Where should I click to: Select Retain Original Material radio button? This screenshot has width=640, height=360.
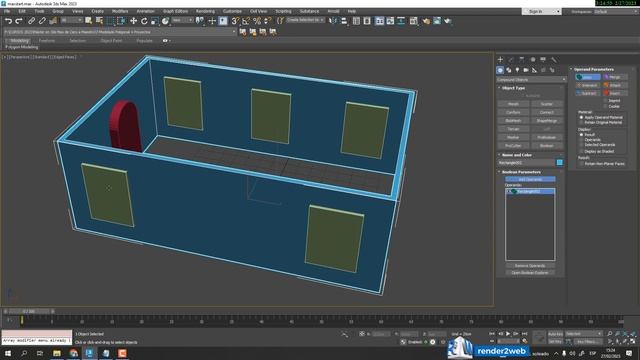[582, 122]
